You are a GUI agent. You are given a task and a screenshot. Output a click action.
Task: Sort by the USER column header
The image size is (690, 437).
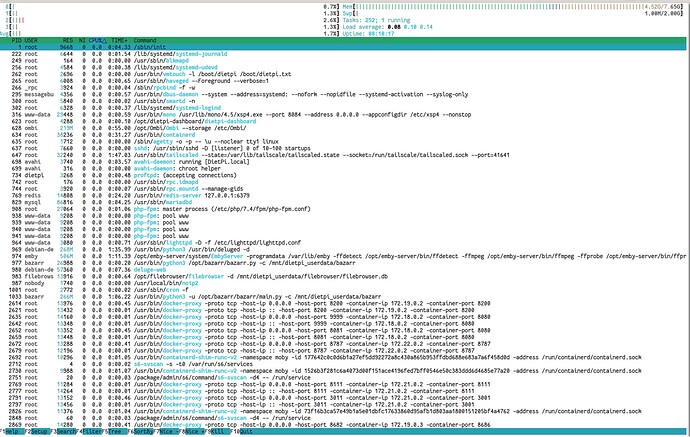(31, 40)
